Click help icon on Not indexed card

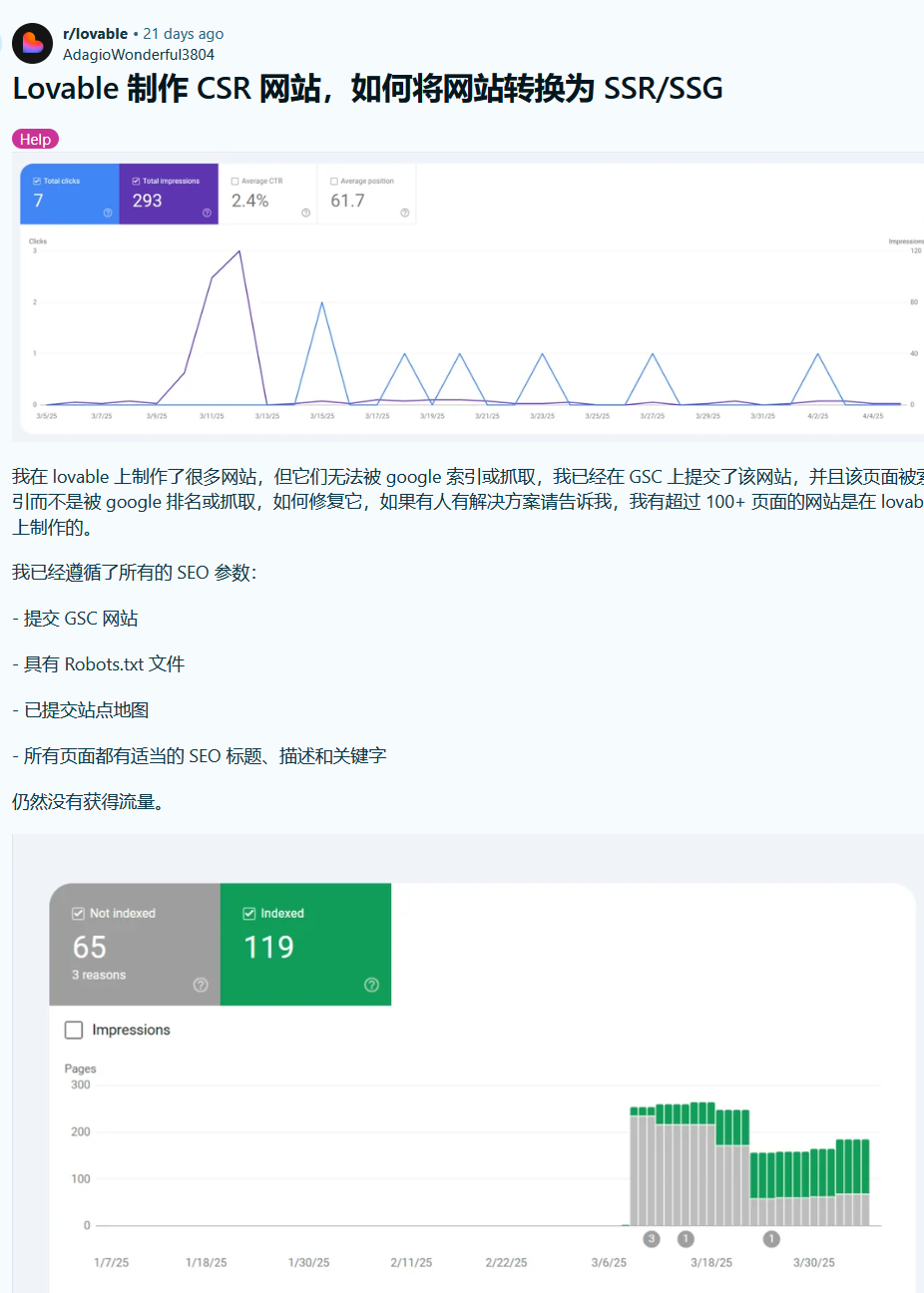tap(201, 985)
